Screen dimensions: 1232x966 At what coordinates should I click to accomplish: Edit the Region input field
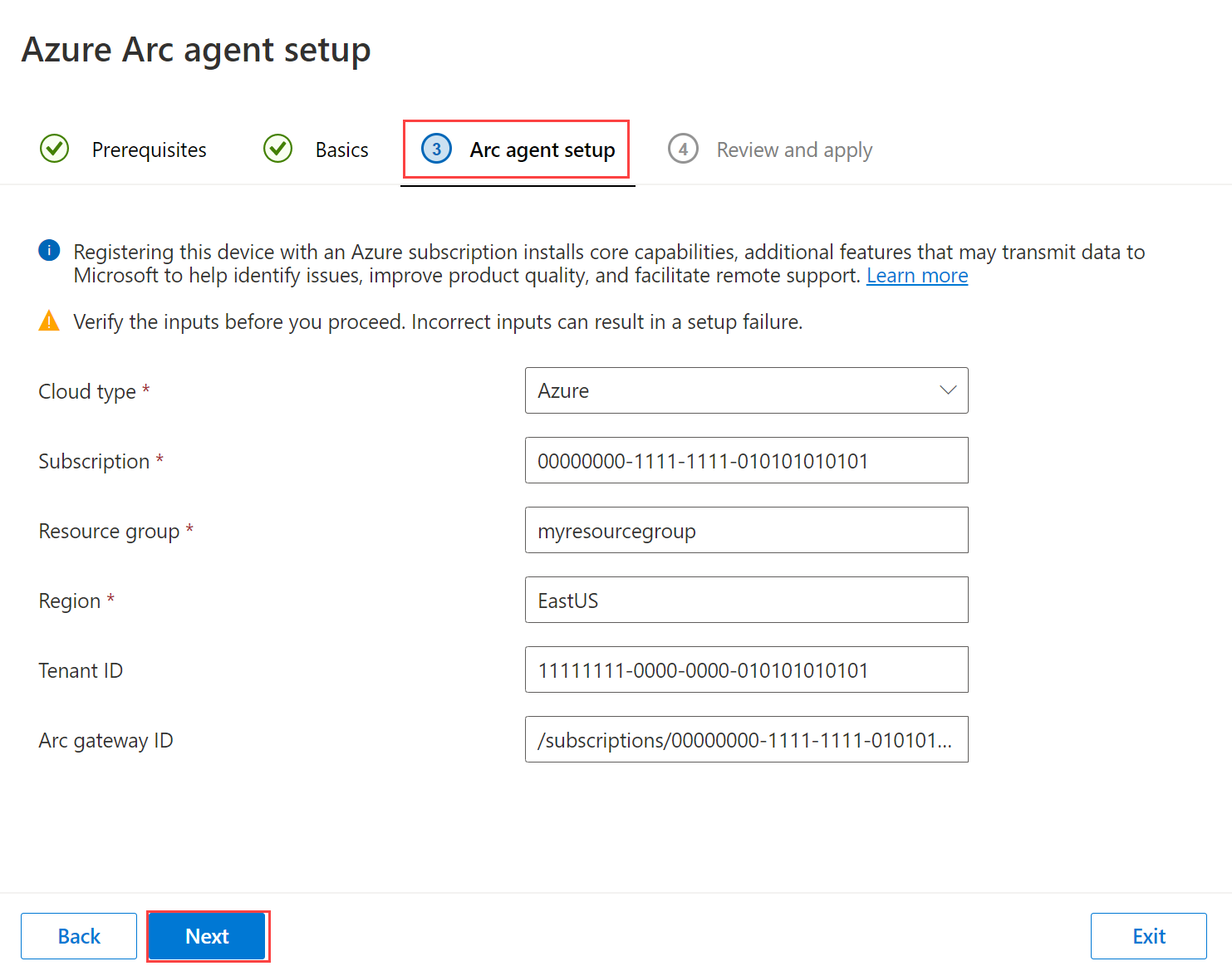747,600
